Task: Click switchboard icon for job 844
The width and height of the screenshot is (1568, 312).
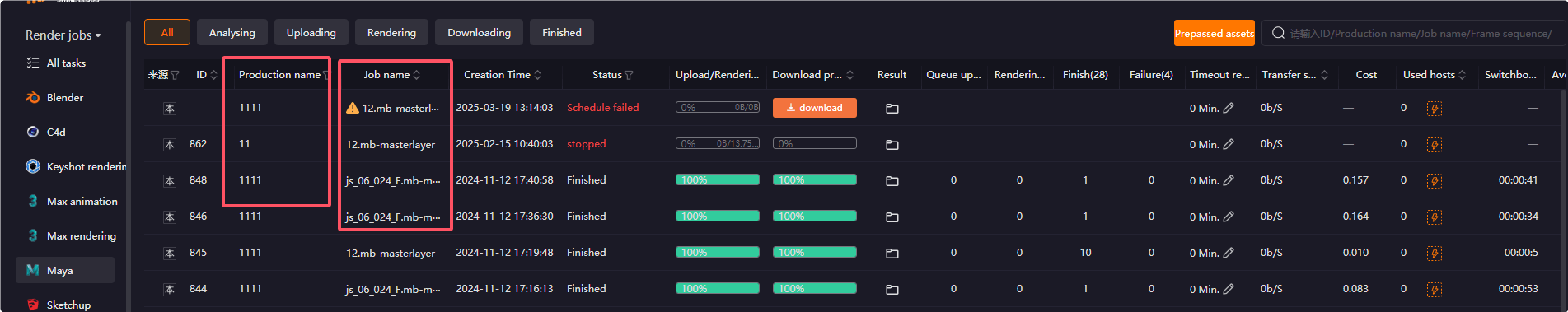Action: tap(1435, 290)
